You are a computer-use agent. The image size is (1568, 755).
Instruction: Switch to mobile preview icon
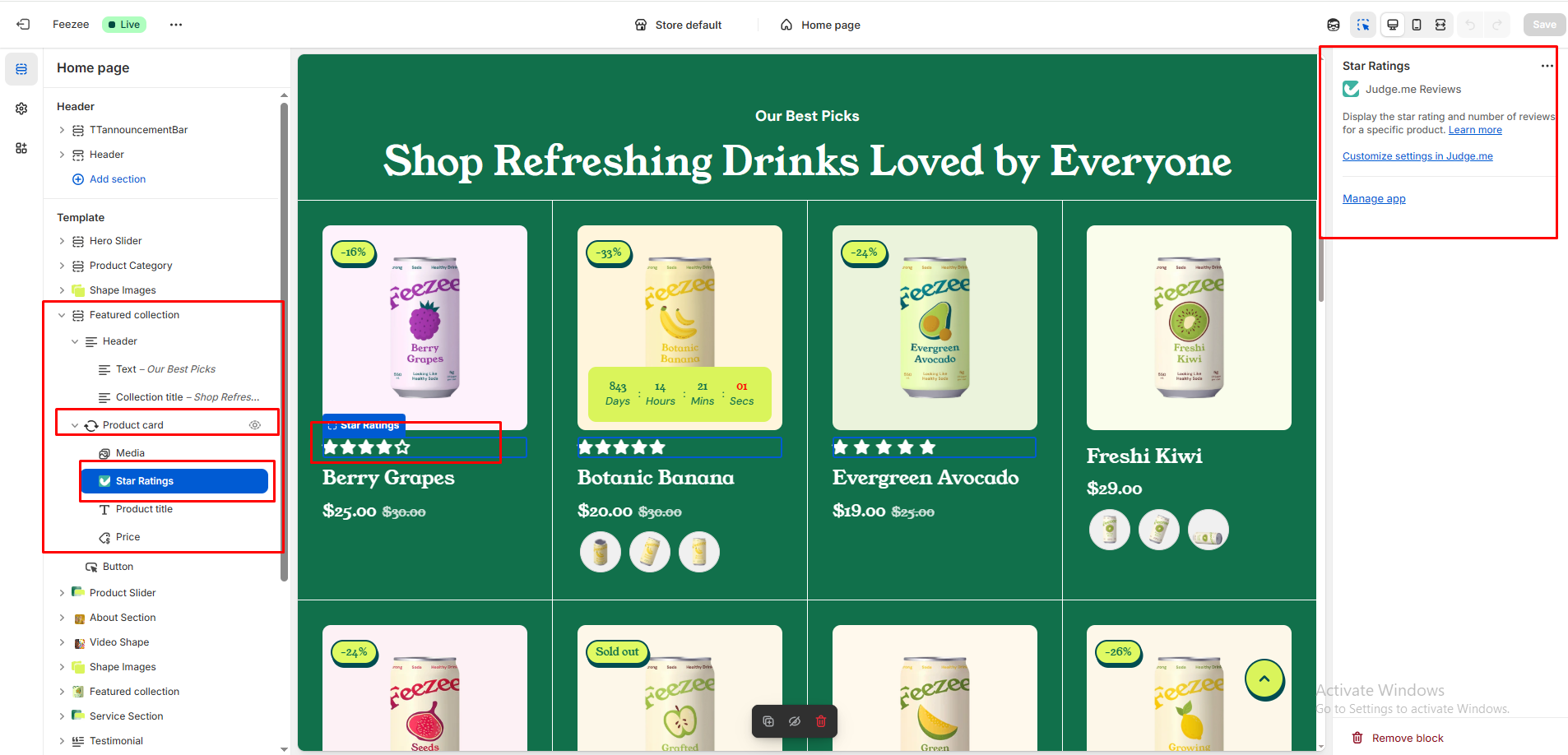(1417, 25)
